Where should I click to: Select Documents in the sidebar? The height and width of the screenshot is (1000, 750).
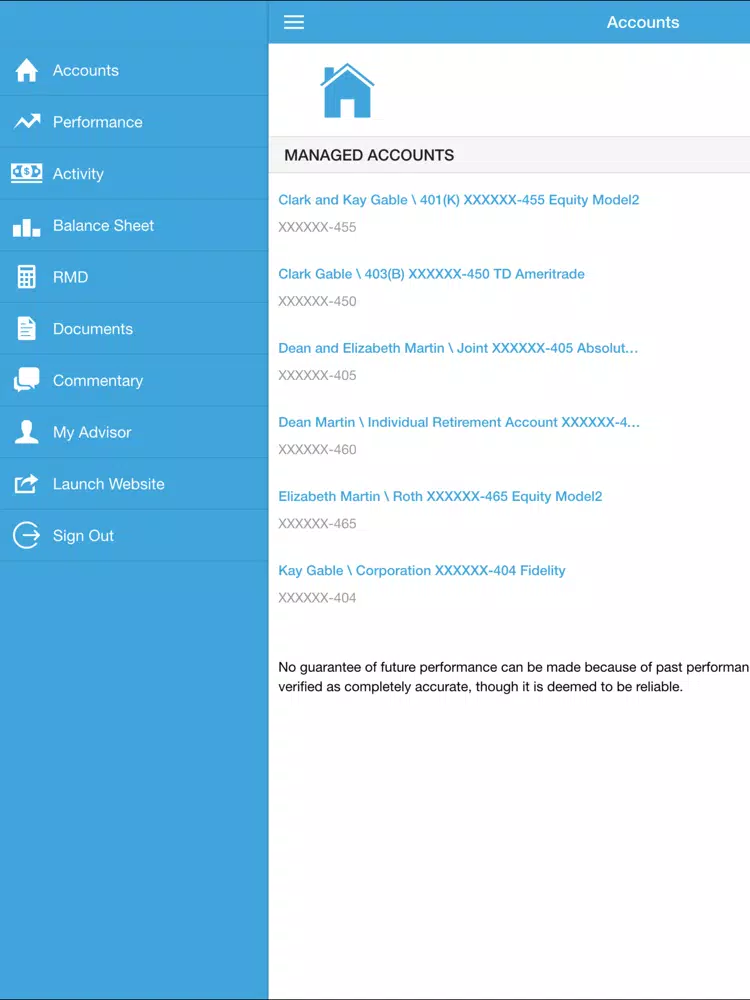click(x=134, y=328)
